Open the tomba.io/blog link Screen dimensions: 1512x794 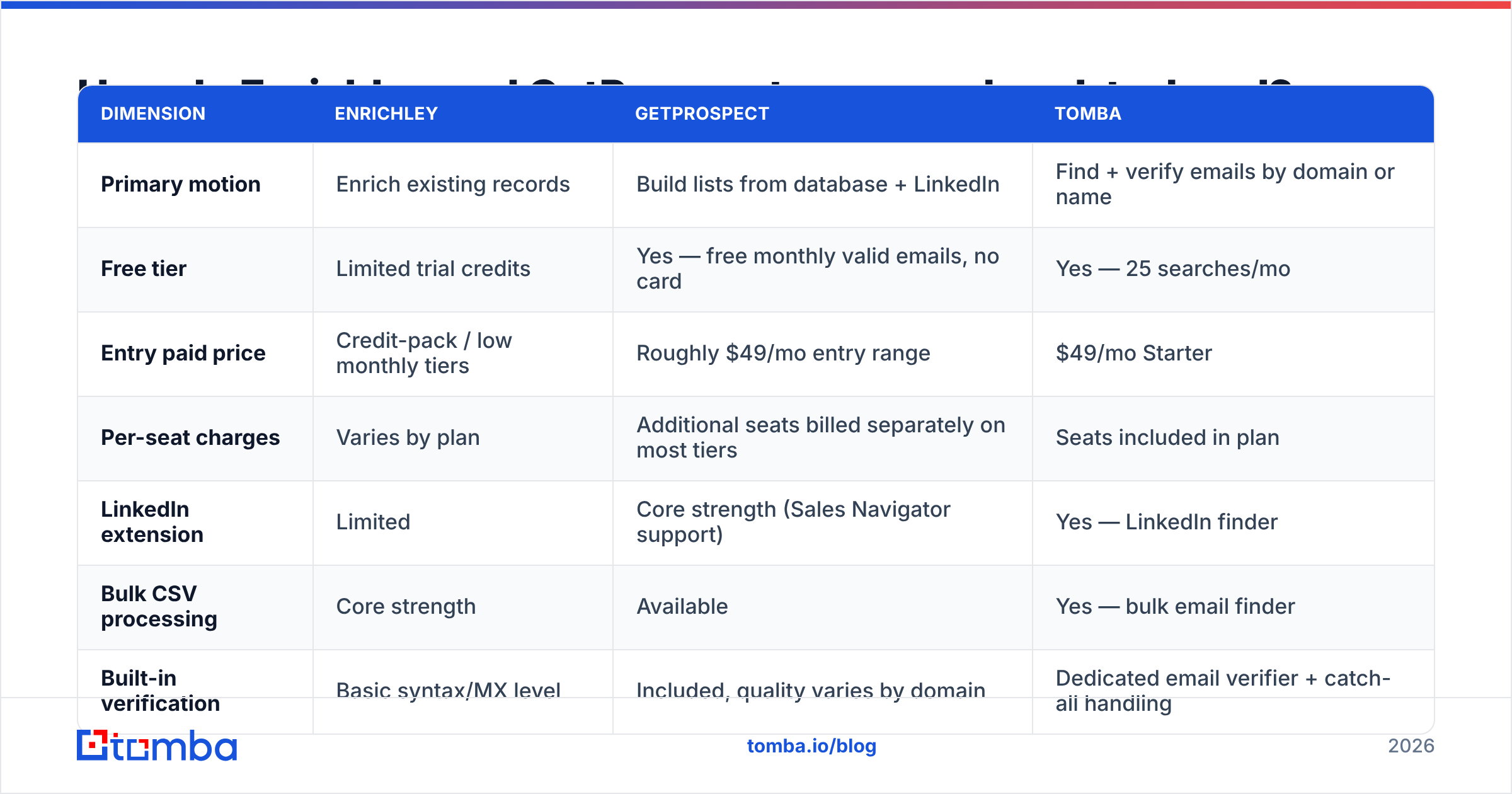811,746
